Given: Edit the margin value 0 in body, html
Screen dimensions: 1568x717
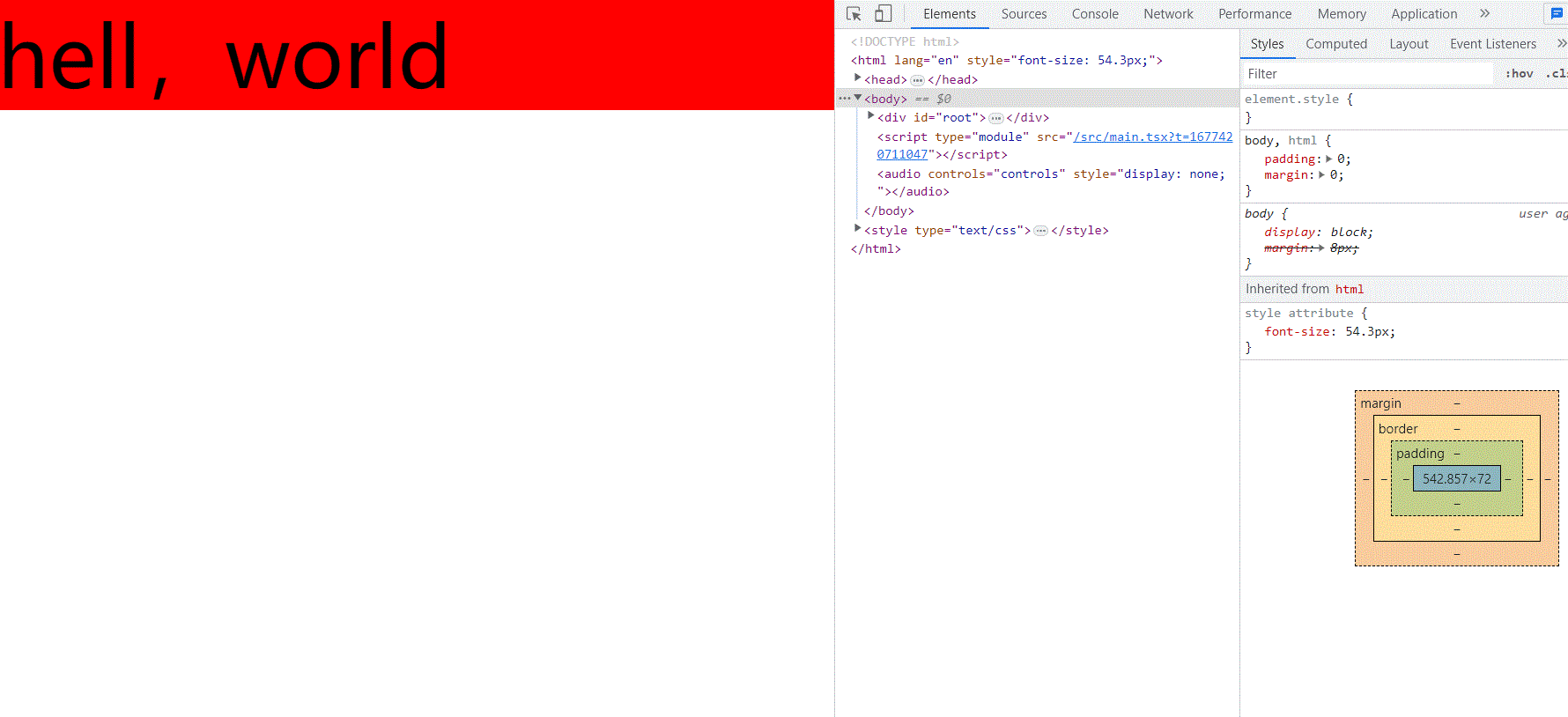Looking at the screenshot, I should click(1334, 175).
